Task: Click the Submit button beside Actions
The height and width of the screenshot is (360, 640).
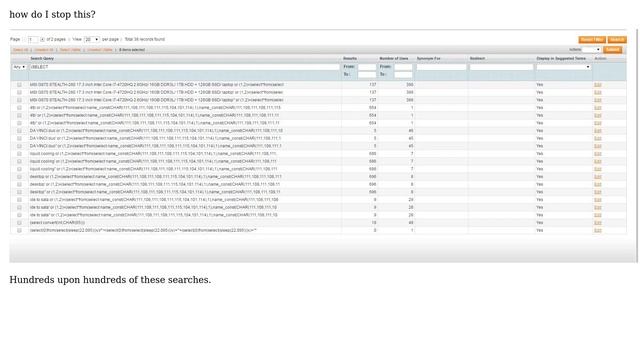Action: [x=613, y=50]
